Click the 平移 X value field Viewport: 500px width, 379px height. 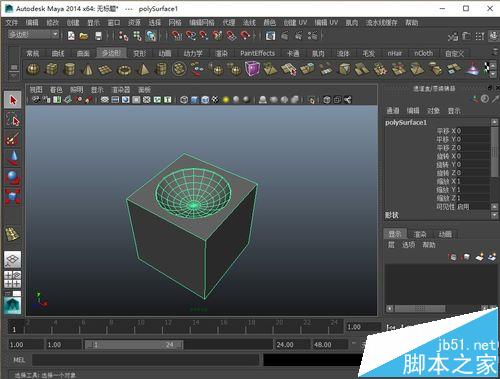[474, 131]
